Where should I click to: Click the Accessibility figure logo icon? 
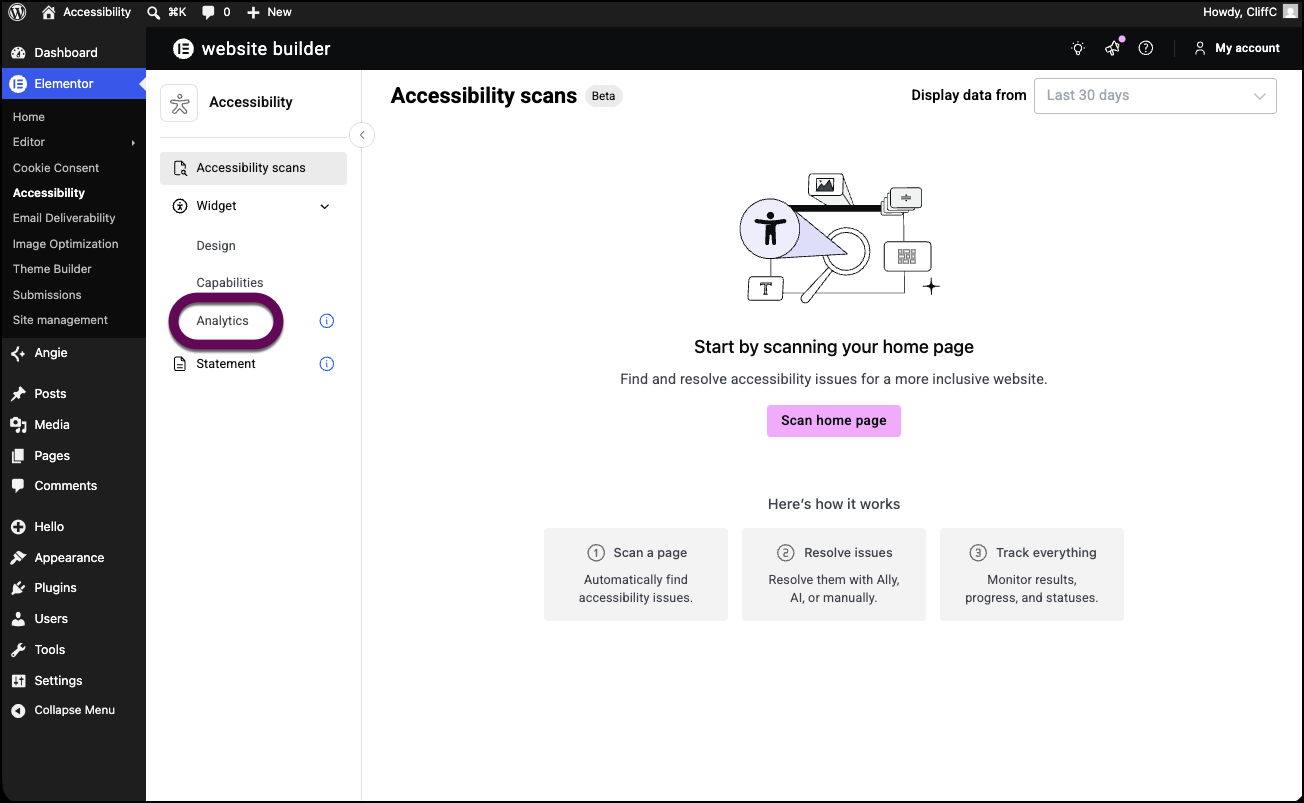pyautogui.click(x=179, y=103)
